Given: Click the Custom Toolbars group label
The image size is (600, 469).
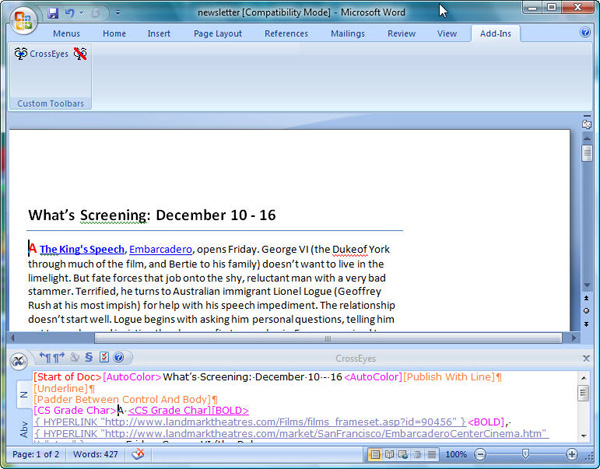Looking at the screenshot, I should click(x=51, y=104).
